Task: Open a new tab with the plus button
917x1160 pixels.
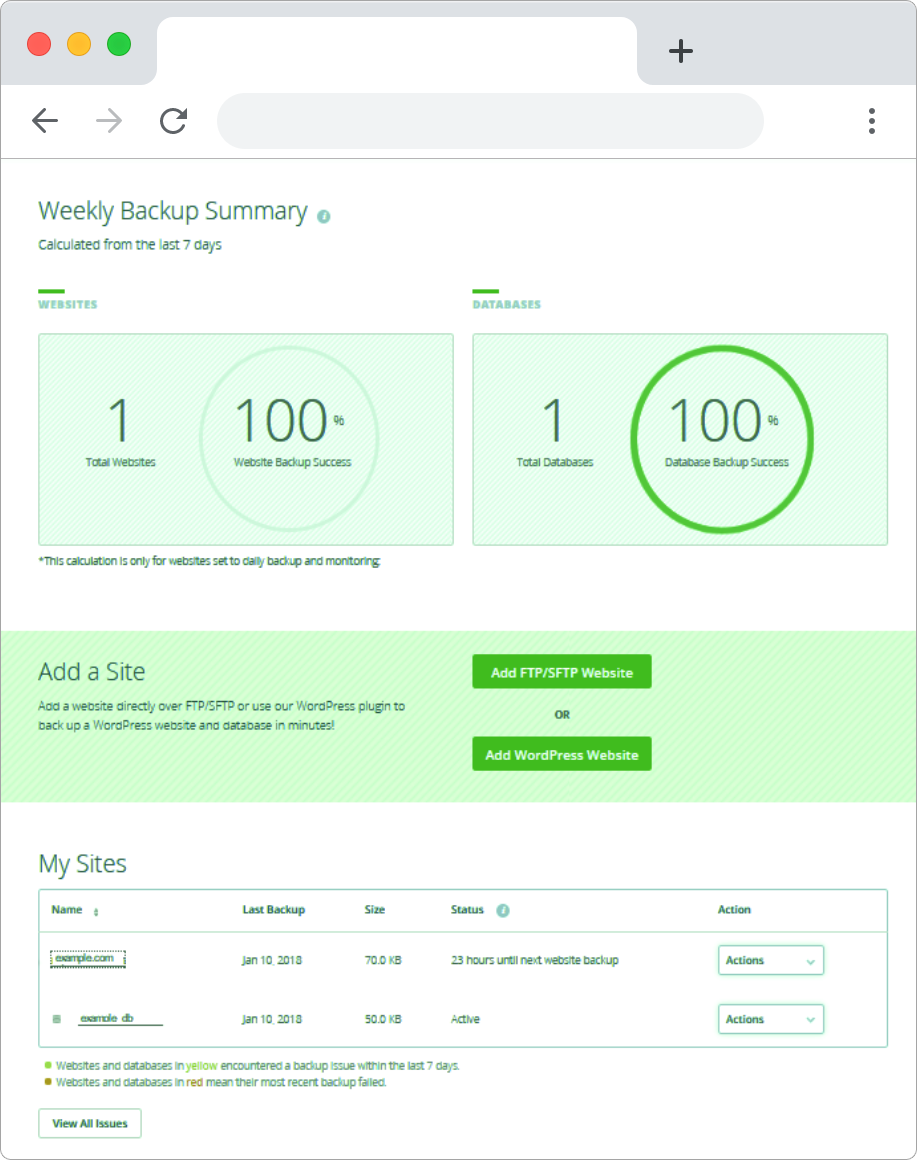Action: tap(681, 52)
